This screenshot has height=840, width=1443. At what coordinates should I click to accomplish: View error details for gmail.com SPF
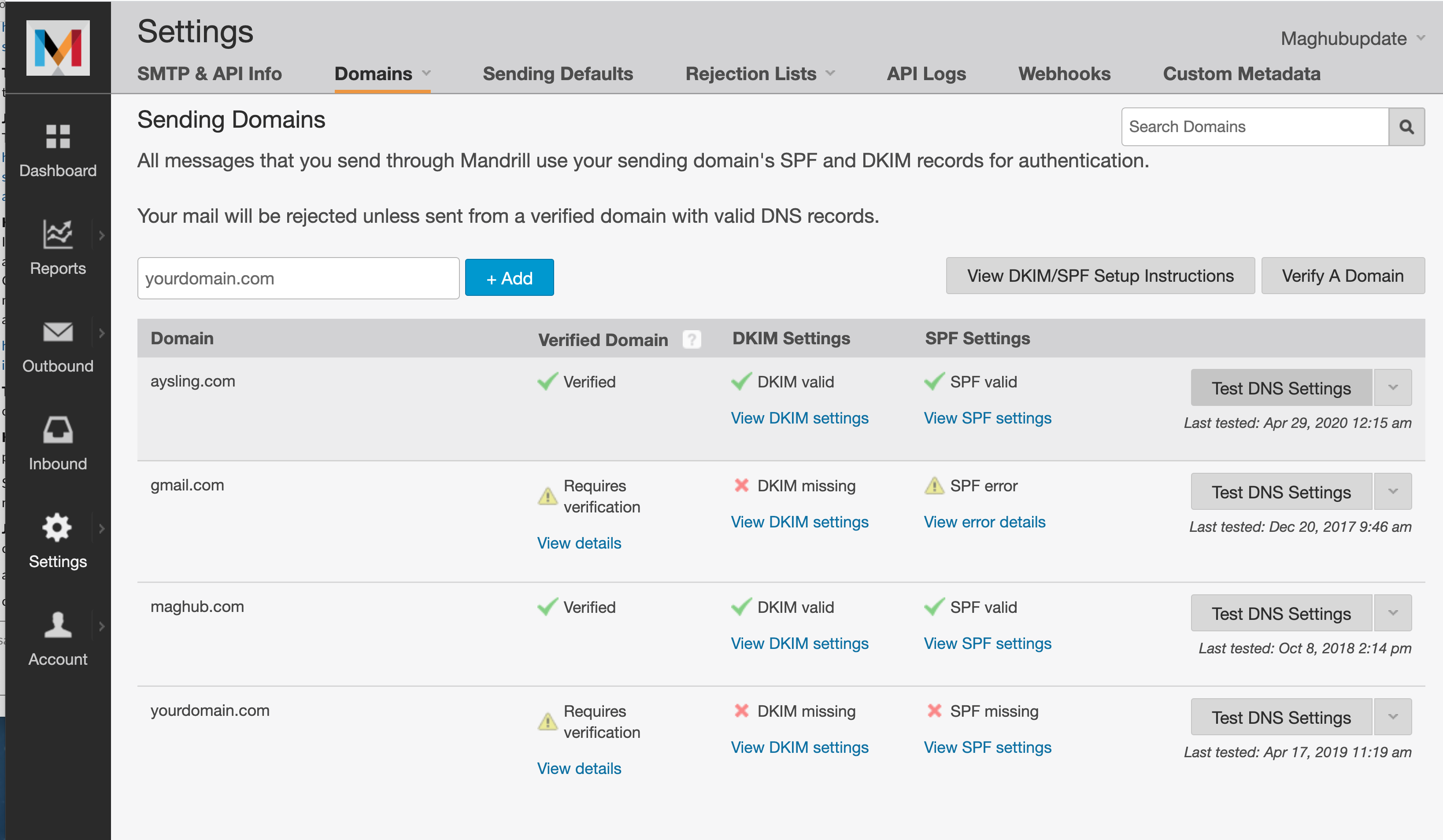[x=984, y=521]
